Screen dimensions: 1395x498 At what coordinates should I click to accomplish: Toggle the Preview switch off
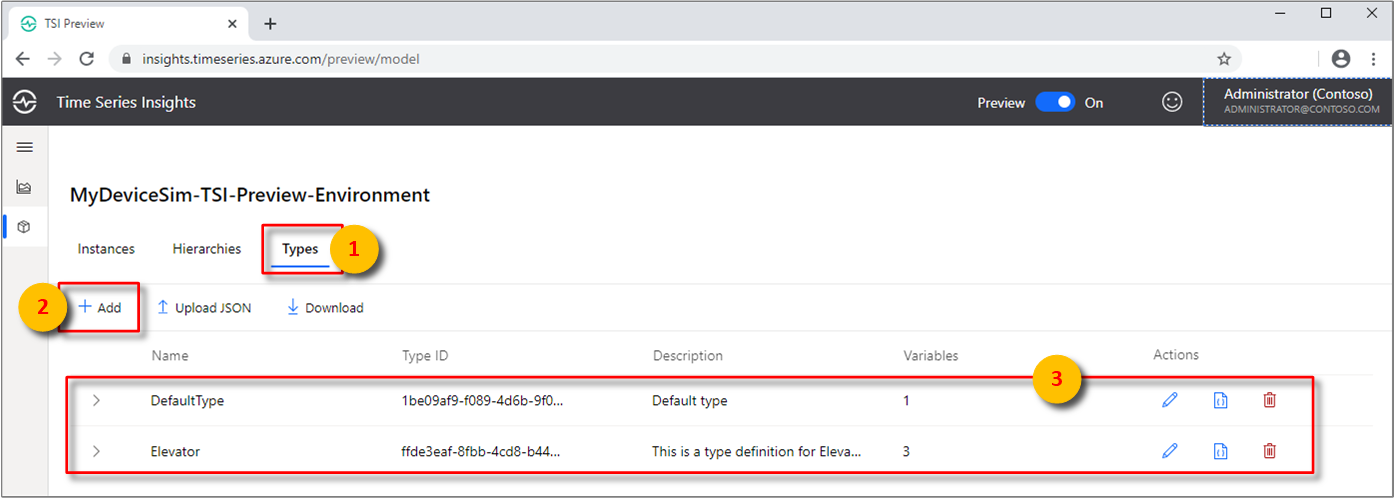1055,102
